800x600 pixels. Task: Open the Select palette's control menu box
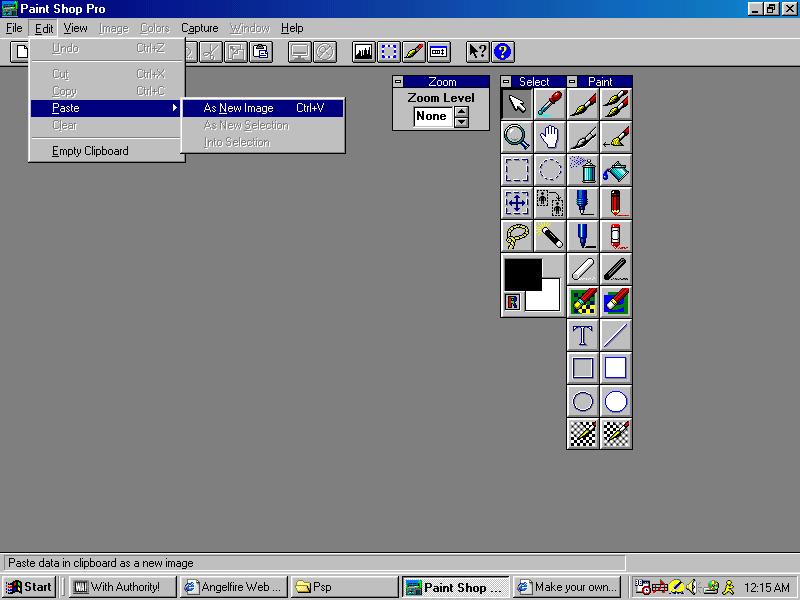pos(507,82)
